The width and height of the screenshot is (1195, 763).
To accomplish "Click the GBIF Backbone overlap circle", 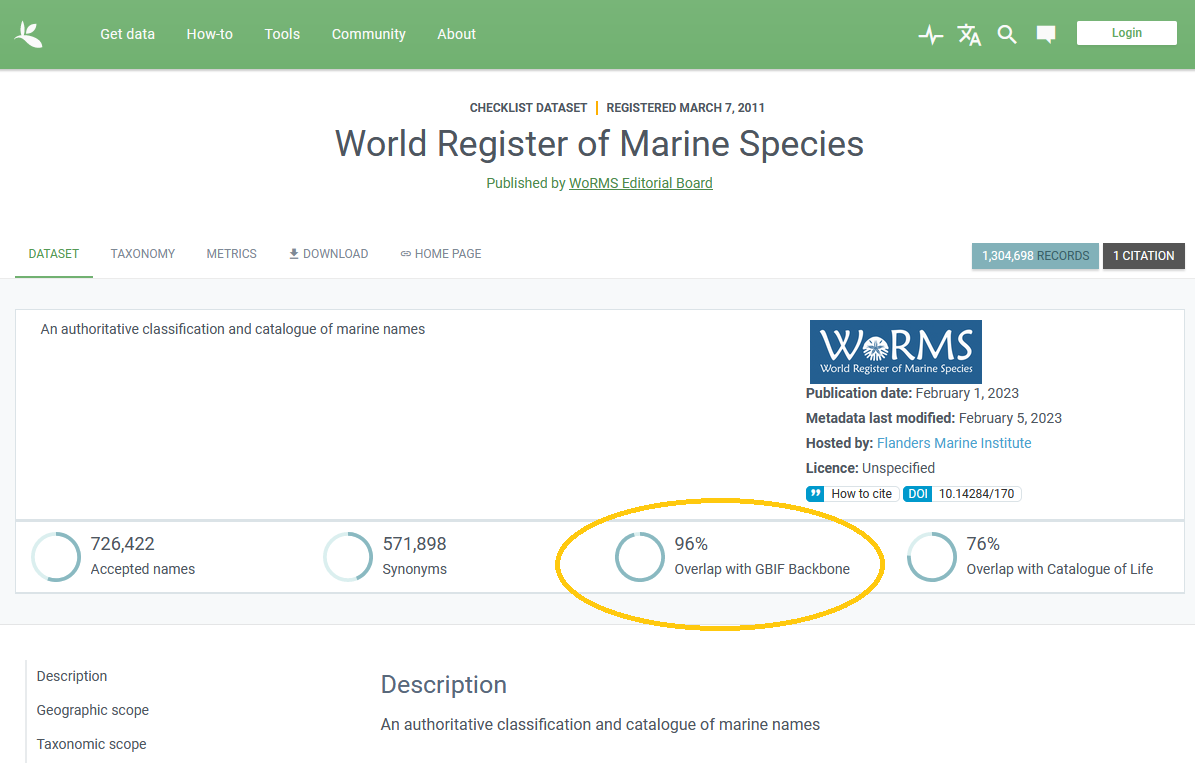I will pyautogui.click(x=639, y=556).
